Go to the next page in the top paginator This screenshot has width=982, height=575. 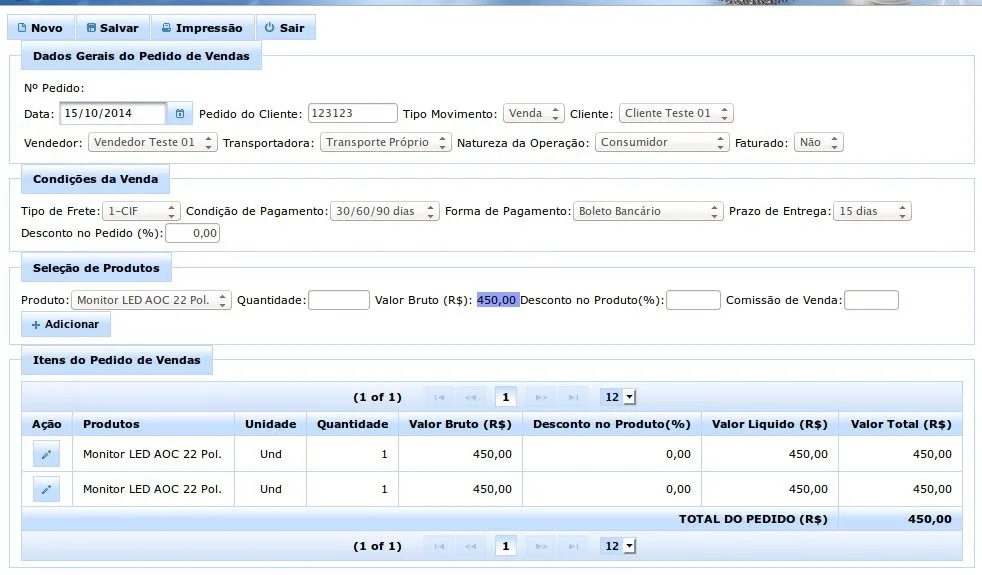[541, 397]
